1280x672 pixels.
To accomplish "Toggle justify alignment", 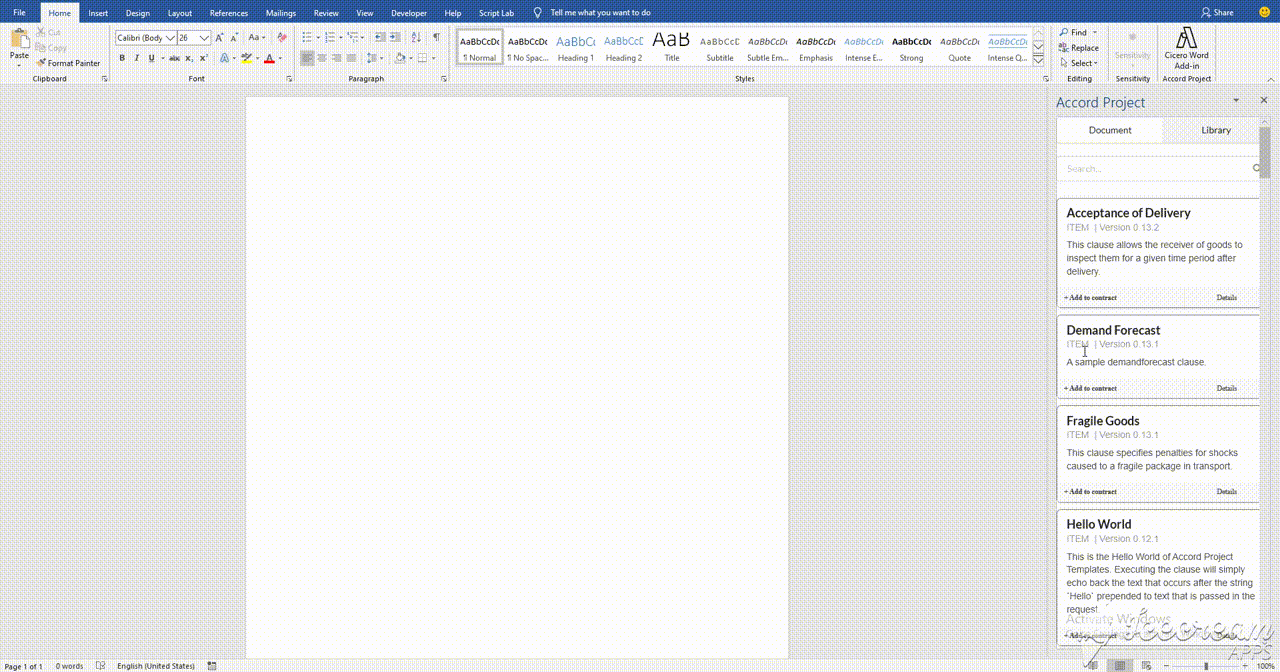I will click(352, 58).
